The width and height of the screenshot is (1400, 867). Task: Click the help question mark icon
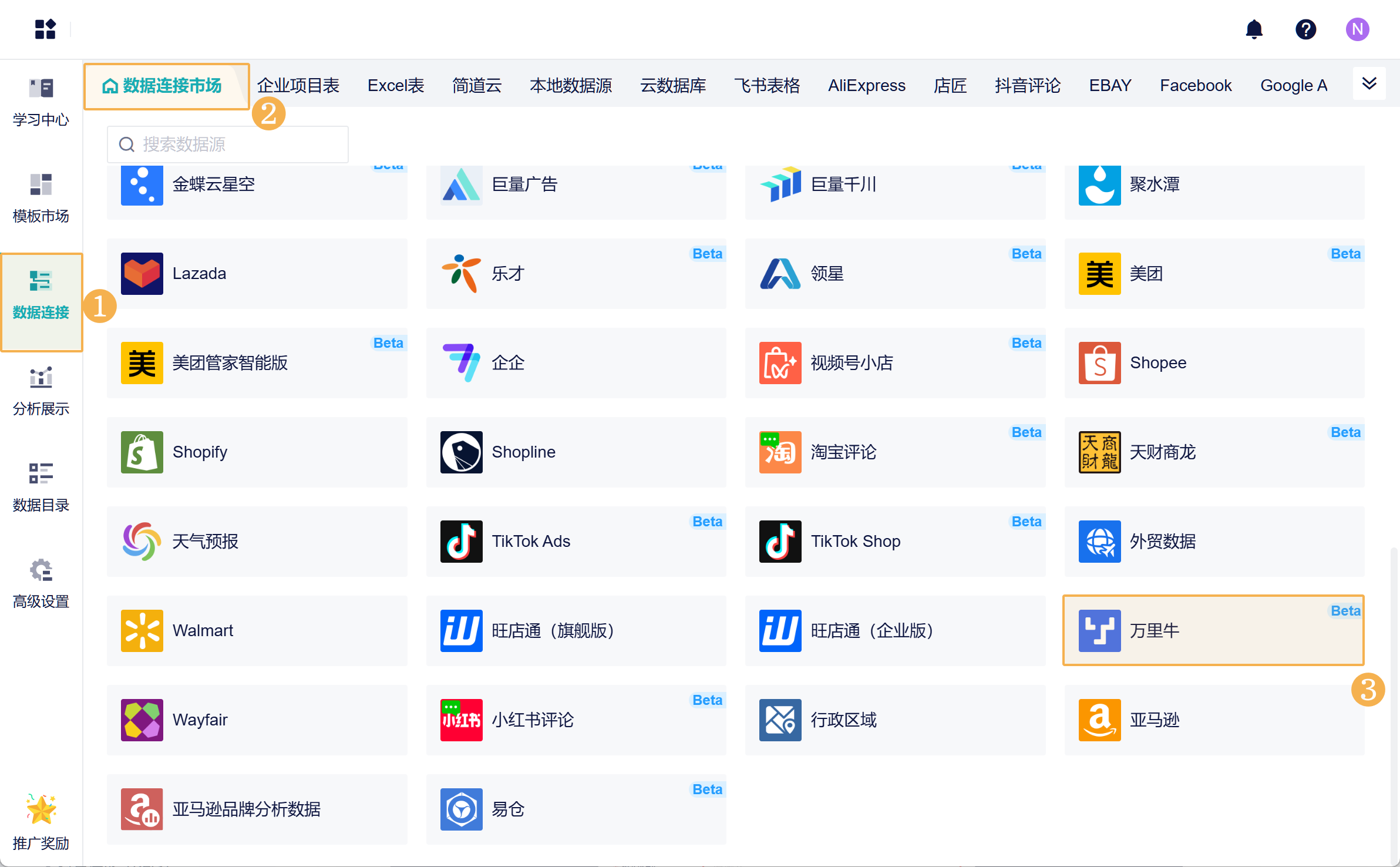click(x=1305, y=29)
